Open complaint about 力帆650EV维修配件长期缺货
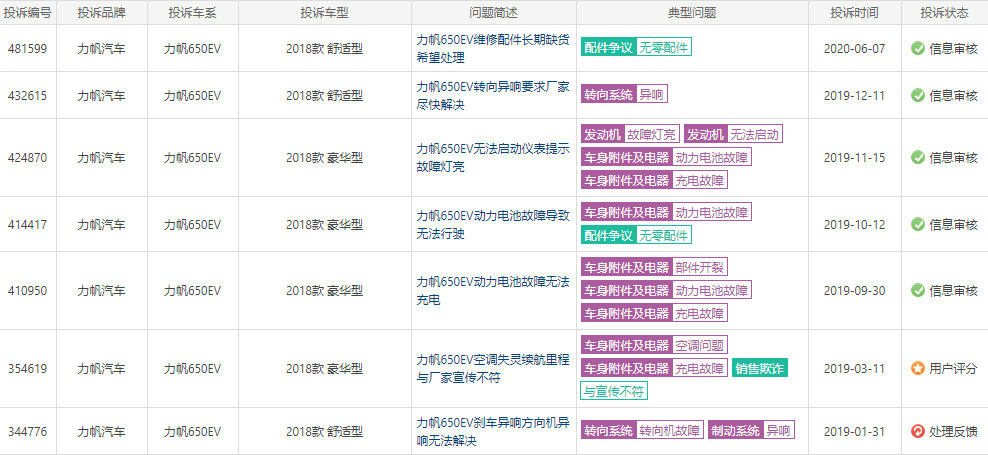988x455 pixels. [493, 49]
